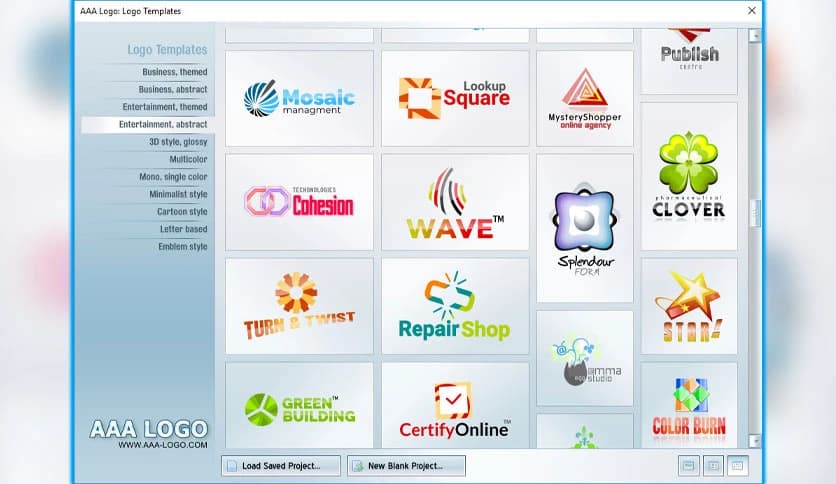Open Minimalist style category
Image resolution: width=836 pixels, height=484 pixels.
pos(178,195)
